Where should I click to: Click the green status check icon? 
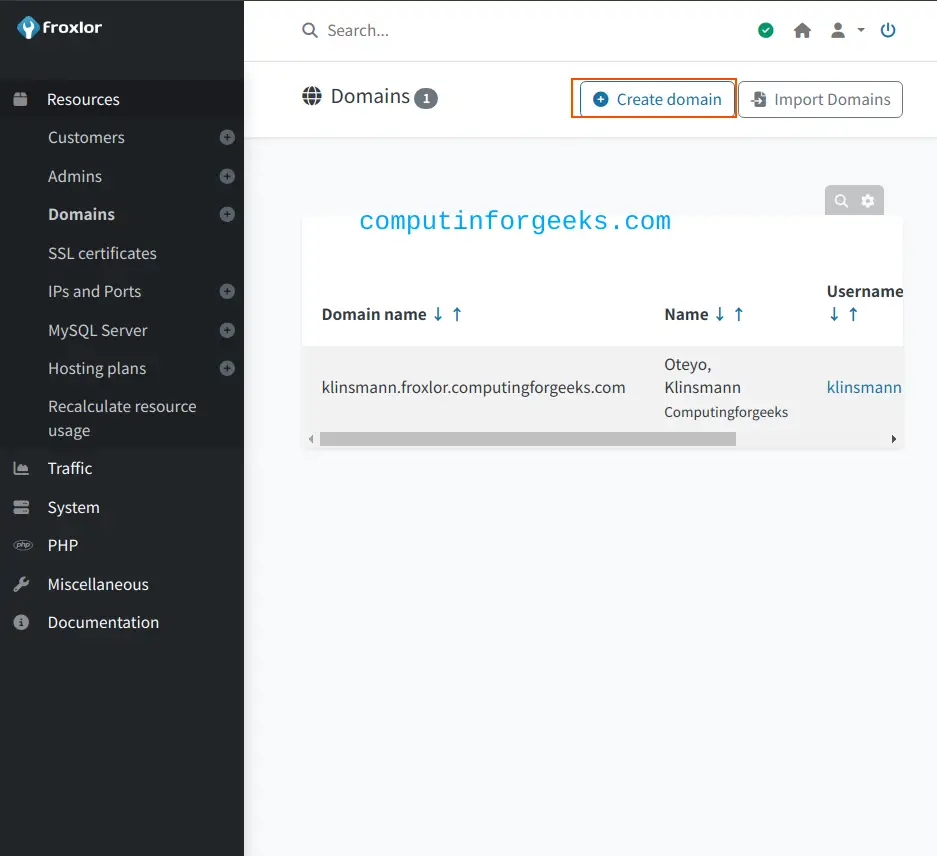click(765, 30)
